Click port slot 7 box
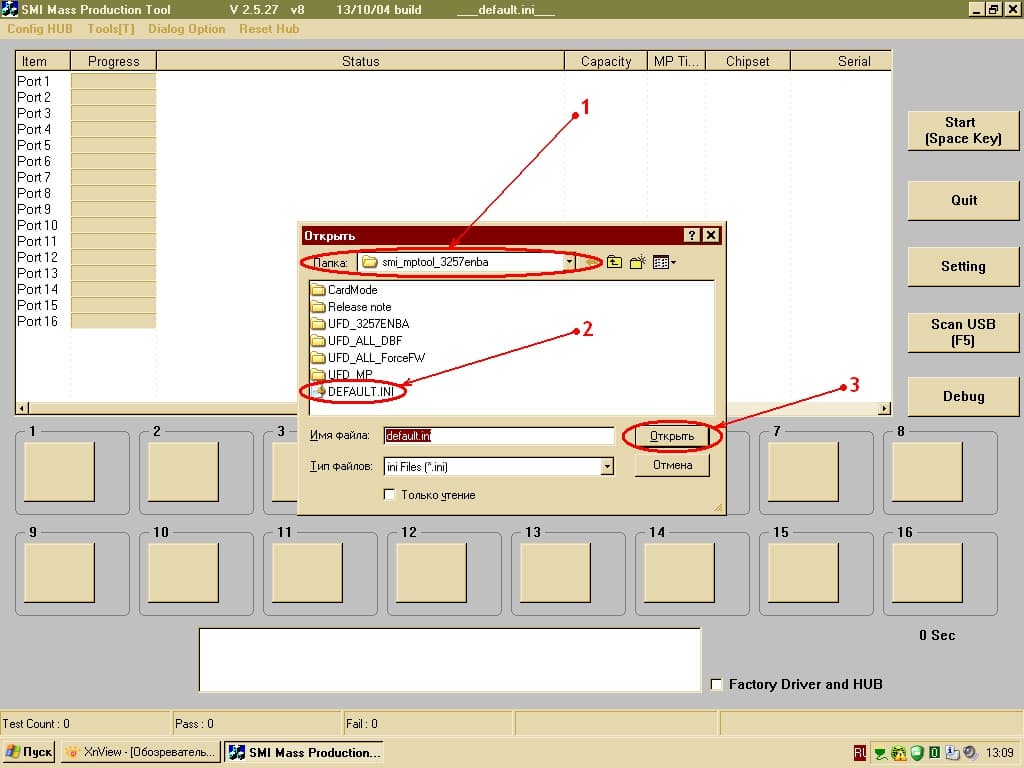1024x768 pixels. (803, 472)
